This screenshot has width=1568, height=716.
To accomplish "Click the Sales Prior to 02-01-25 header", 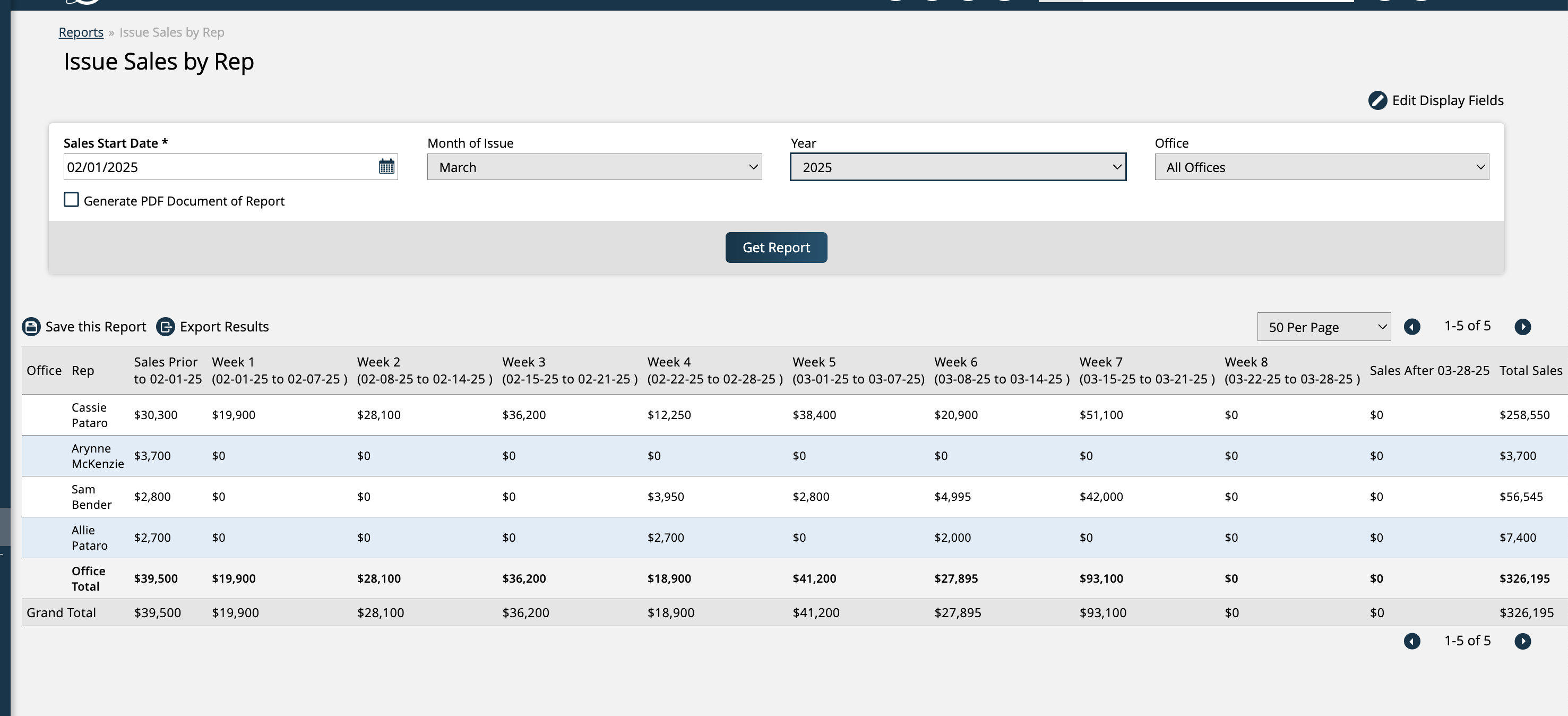I will coord(168,370).
